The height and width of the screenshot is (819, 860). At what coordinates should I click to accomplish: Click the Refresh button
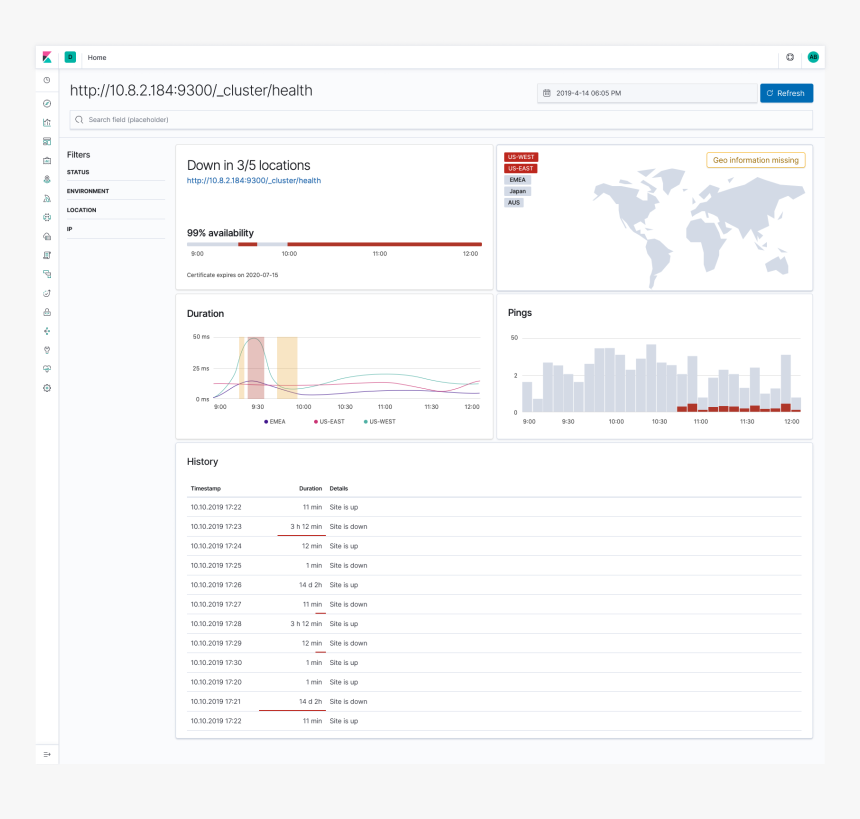click(x=786, y=93)
